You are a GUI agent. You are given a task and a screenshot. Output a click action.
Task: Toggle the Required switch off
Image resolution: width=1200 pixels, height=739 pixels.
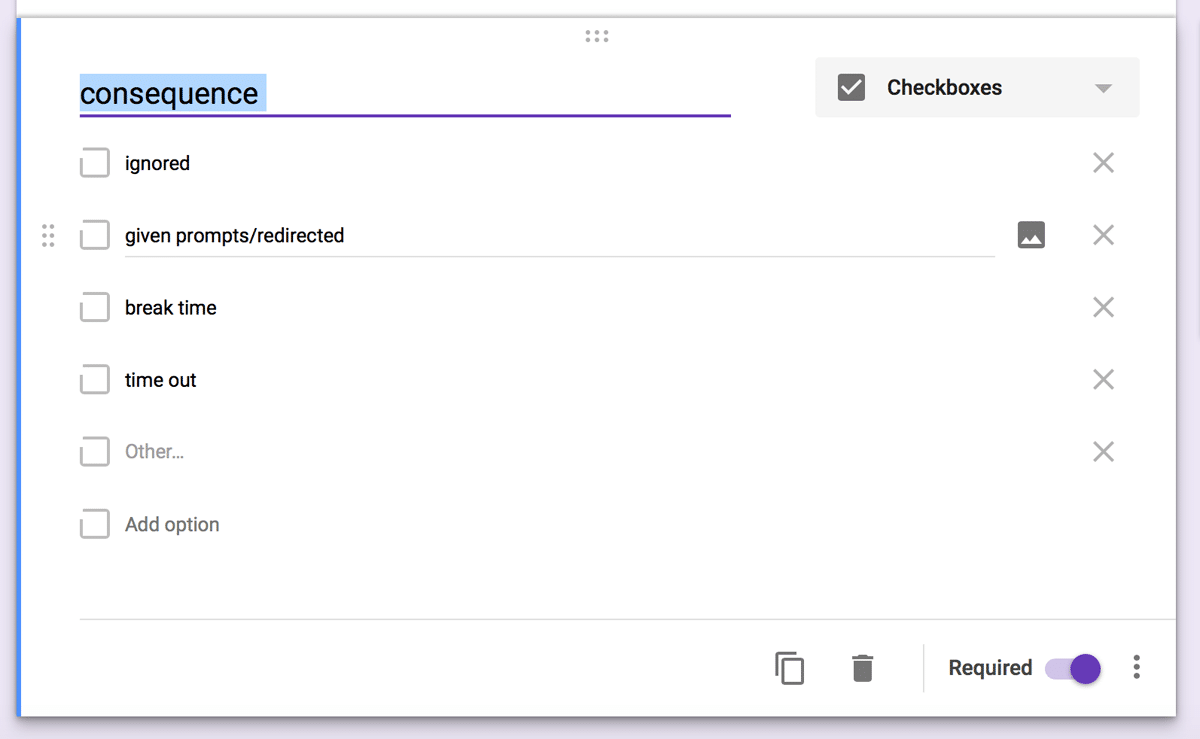[1073, 668]
